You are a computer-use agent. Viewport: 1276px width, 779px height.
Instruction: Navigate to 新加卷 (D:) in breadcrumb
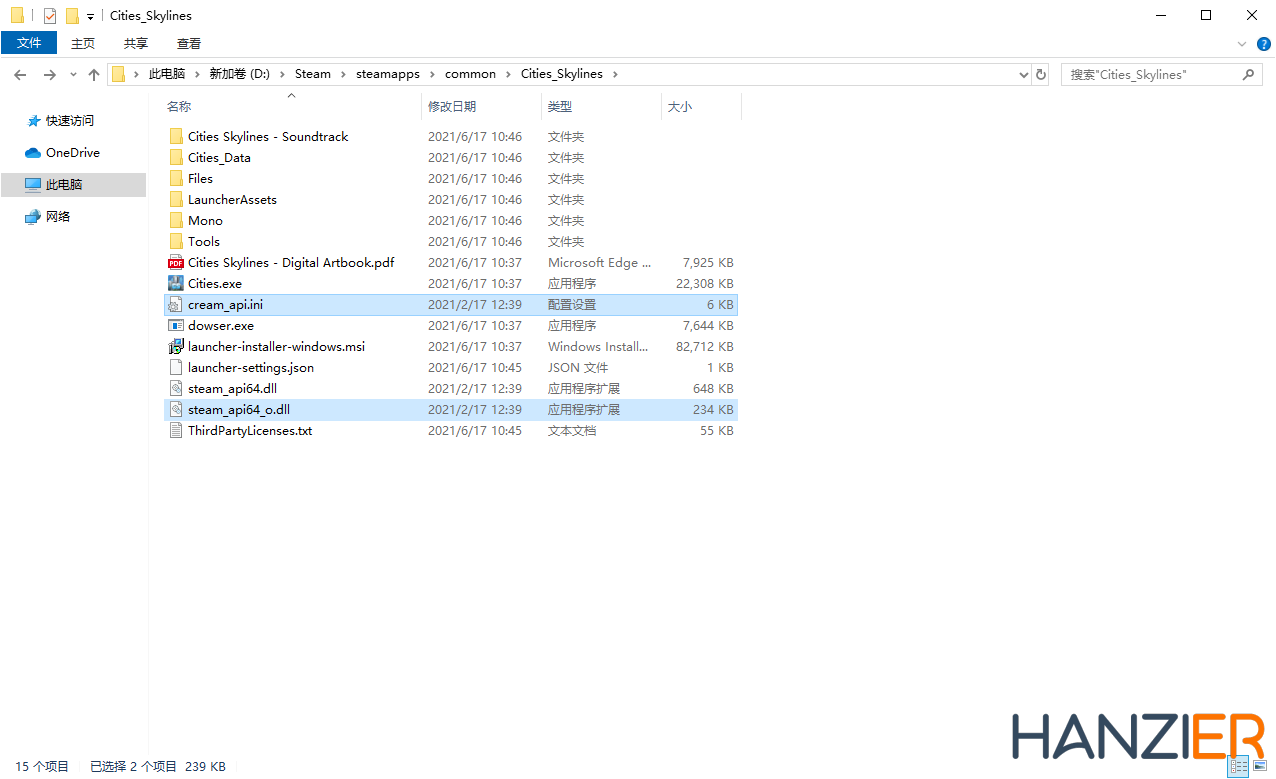coord(239,74)
